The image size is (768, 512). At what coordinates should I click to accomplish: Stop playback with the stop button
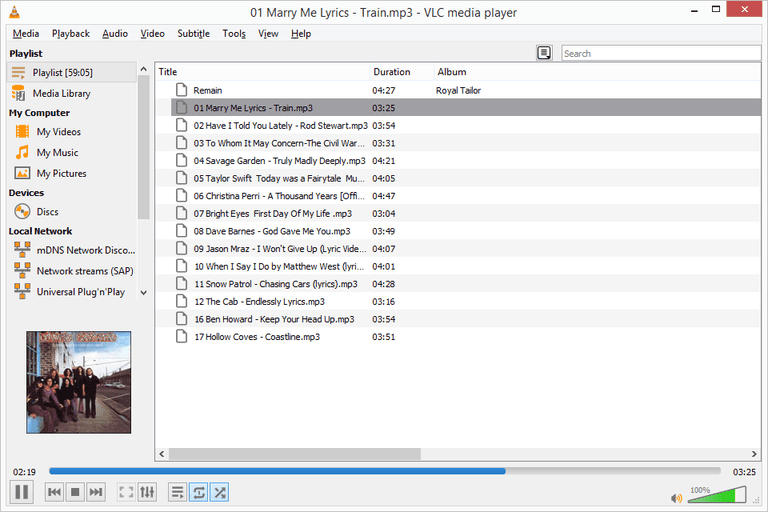[x=75, y=492]
